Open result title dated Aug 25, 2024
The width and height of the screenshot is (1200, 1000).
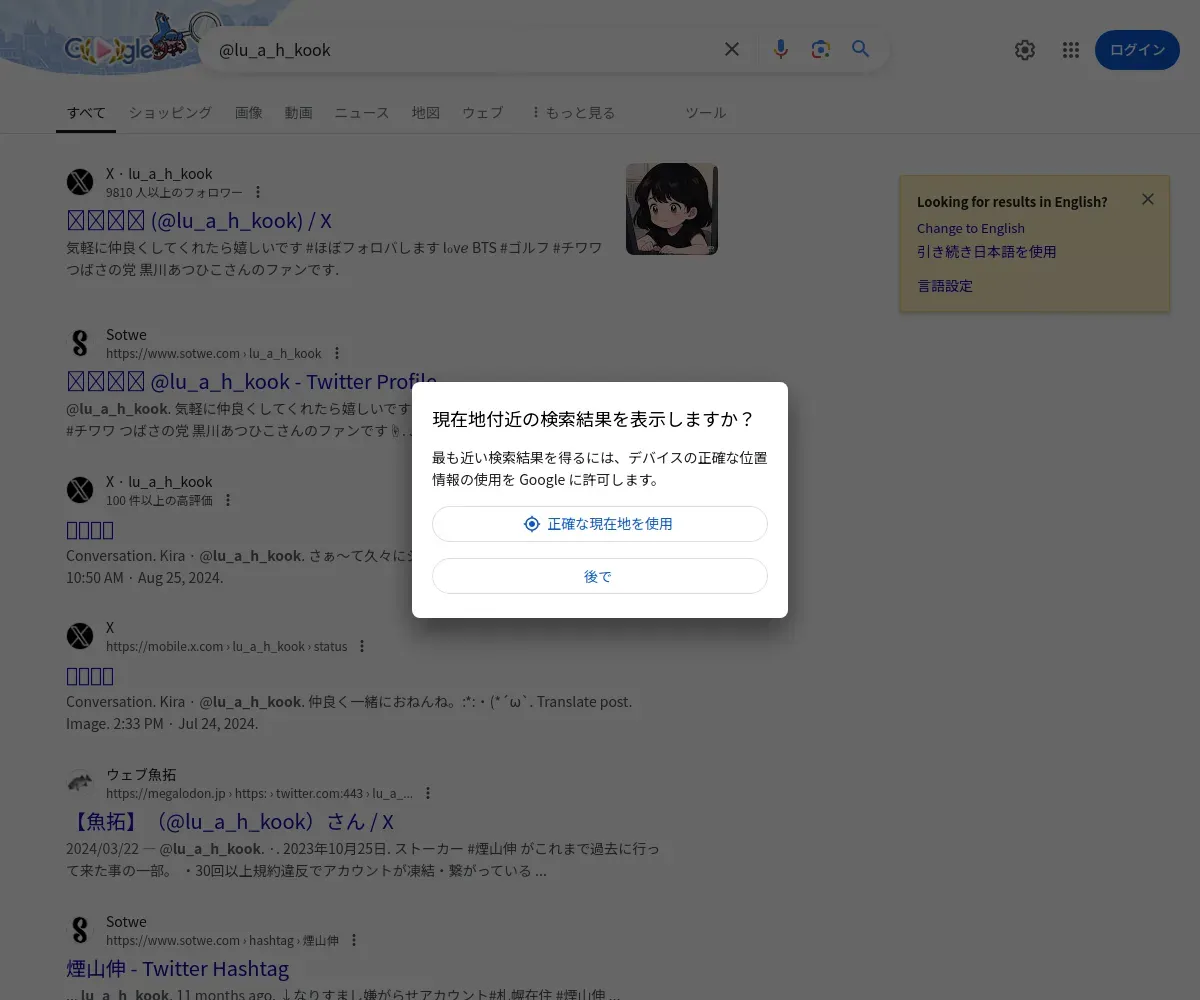pyautogui.click(x=90, y=529)
